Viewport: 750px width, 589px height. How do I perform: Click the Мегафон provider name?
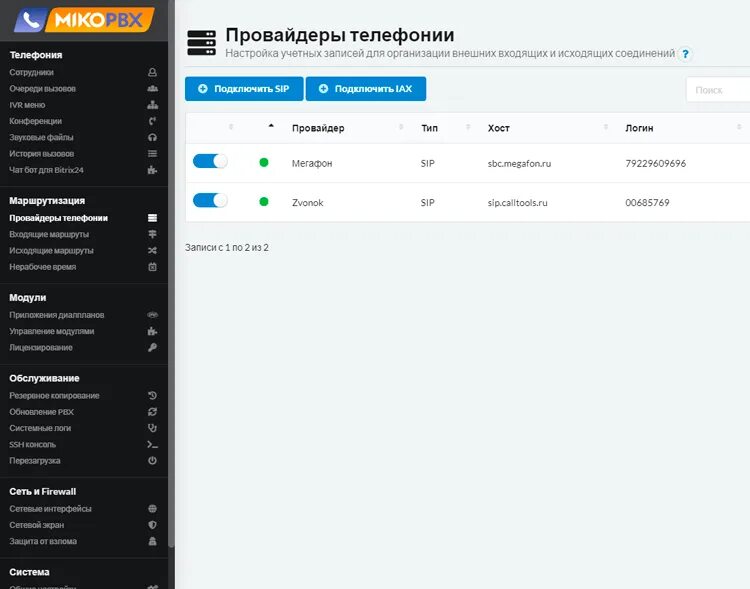(x=312, y=163)
